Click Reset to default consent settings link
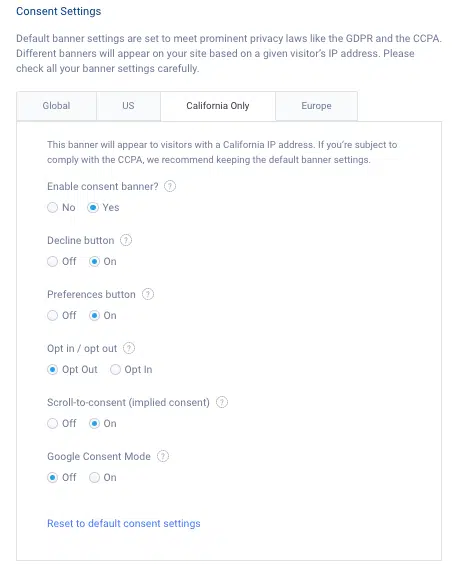Image resolution: width=461 pixels, height=576 pixels. 124,523
